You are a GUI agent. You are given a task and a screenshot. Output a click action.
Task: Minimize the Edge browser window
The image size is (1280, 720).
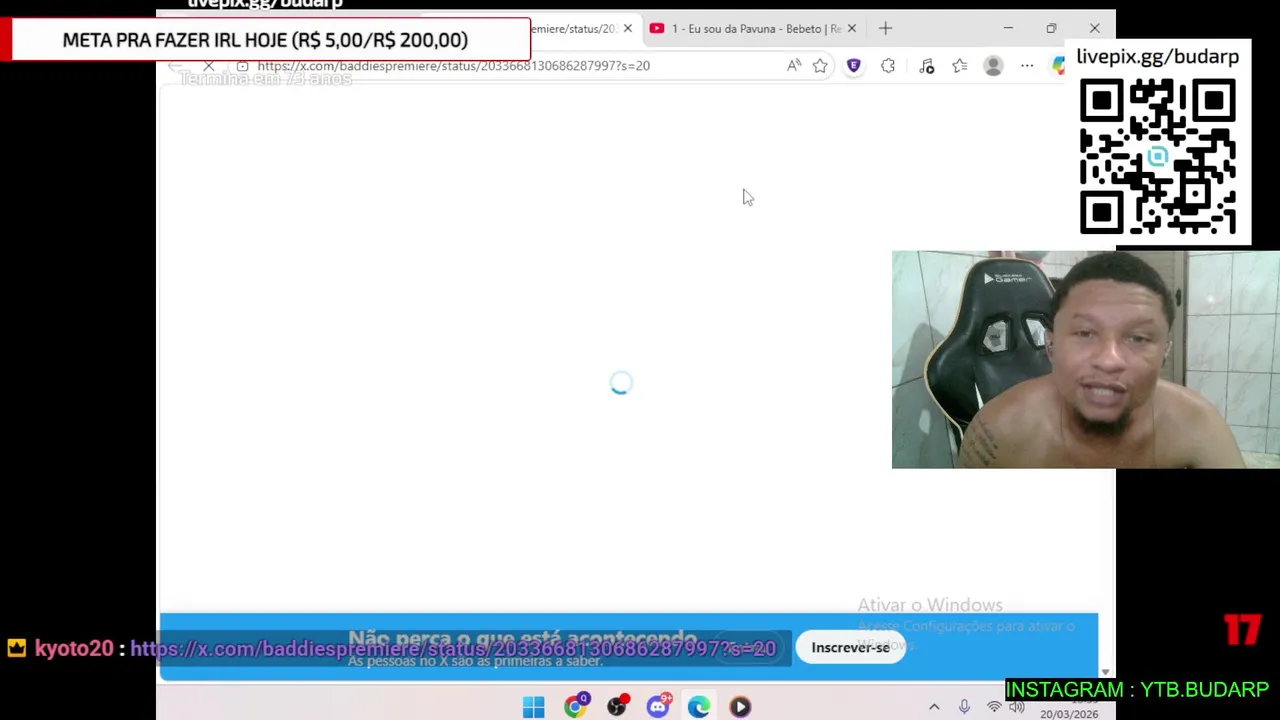(1008, 29)
